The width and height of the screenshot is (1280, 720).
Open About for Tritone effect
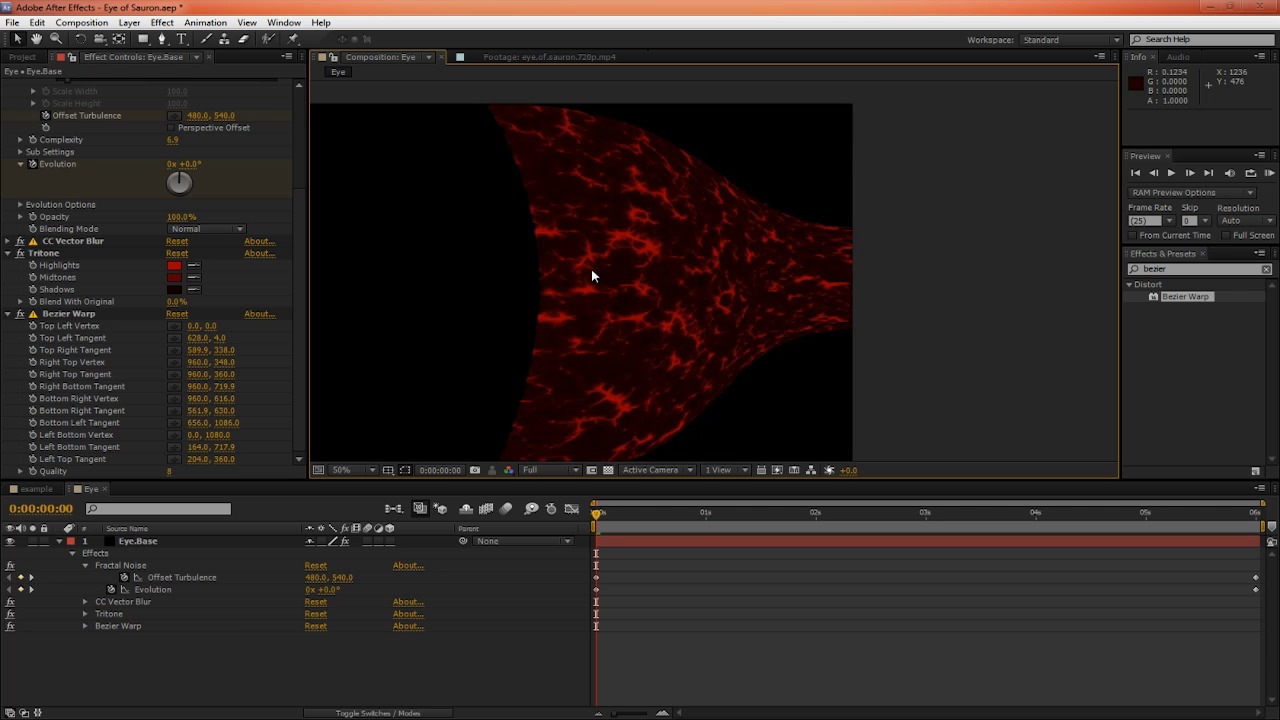[259, 253]
